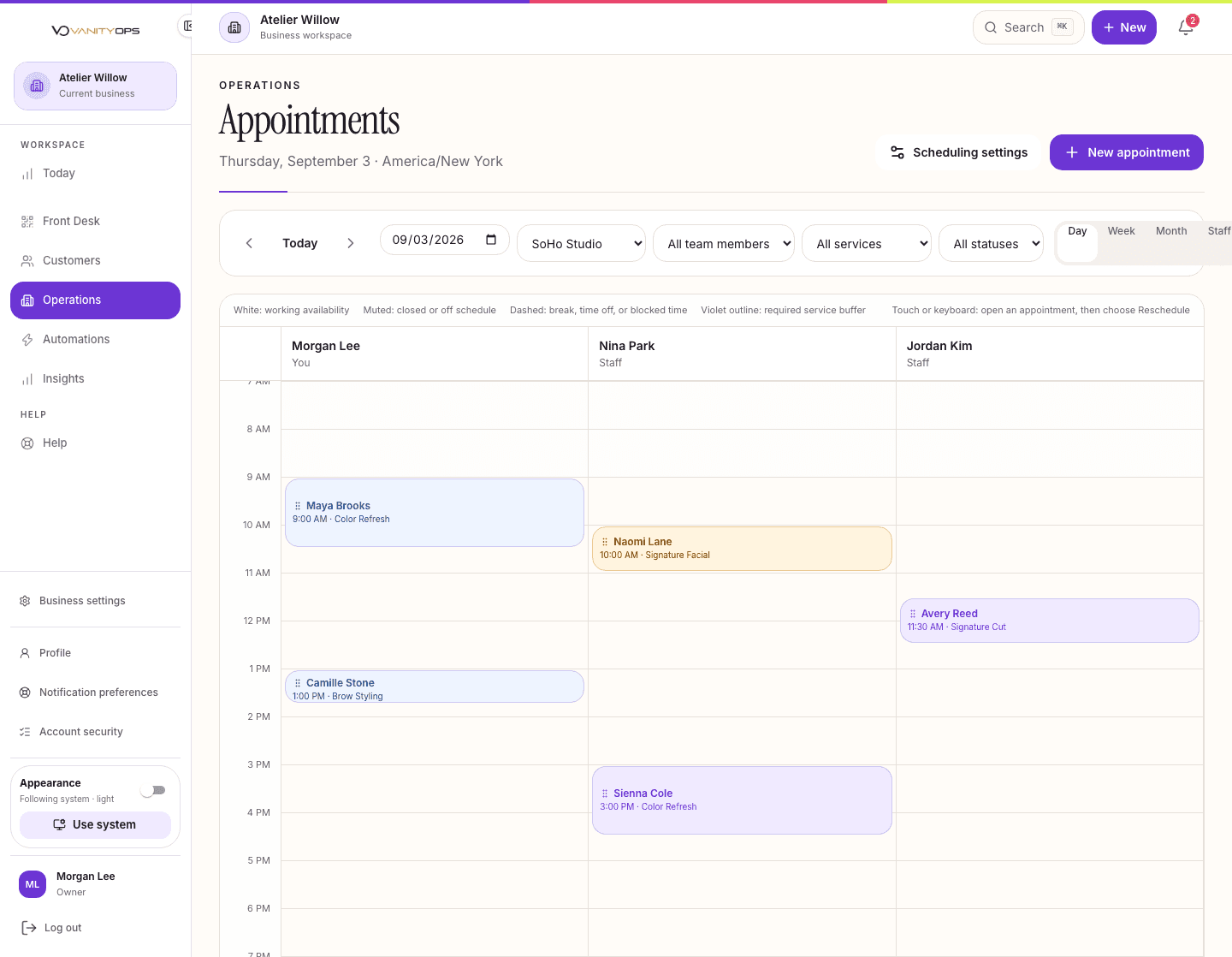The width and height of the screenshot is (1232, 957).
Task: Open the Profile page
Action: coord(95,653)
